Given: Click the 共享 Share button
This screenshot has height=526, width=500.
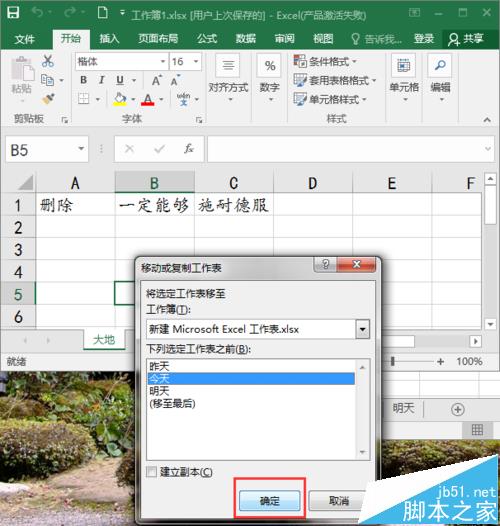Looking at the screenshot, I should tap(466, 39).
